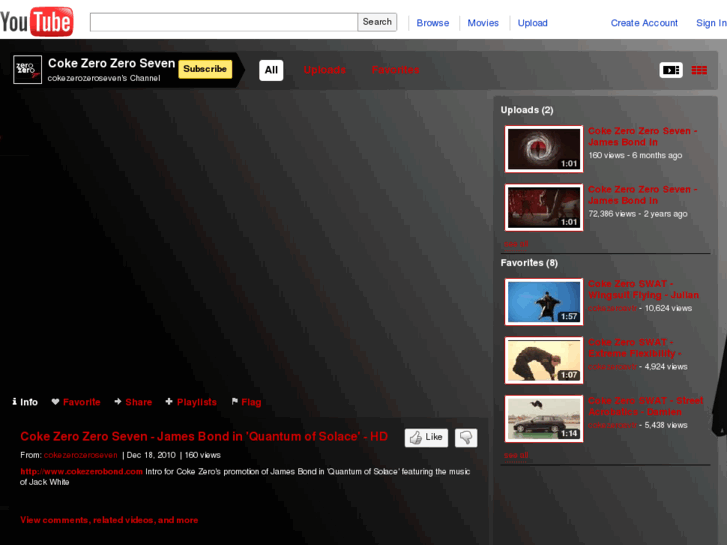Click the Like thumbs-up button
Image resolution: width=727 pixels, height=545 pixels.
[426, 437]
